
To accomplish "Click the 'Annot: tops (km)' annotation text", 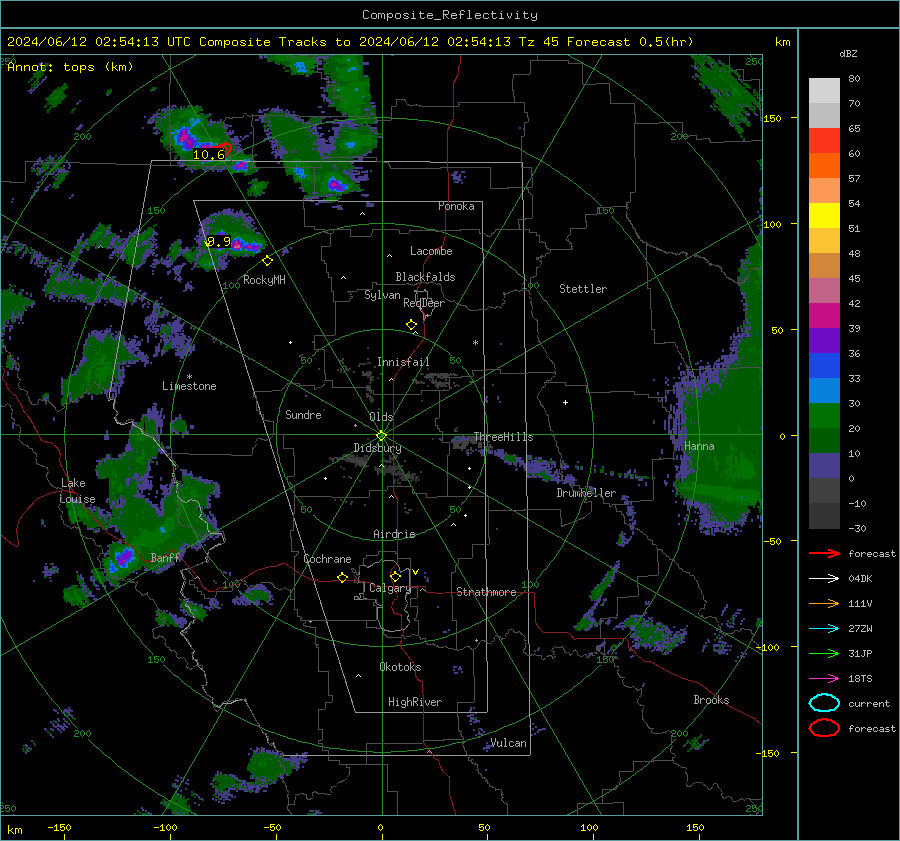I will click(x=71, y=67).
